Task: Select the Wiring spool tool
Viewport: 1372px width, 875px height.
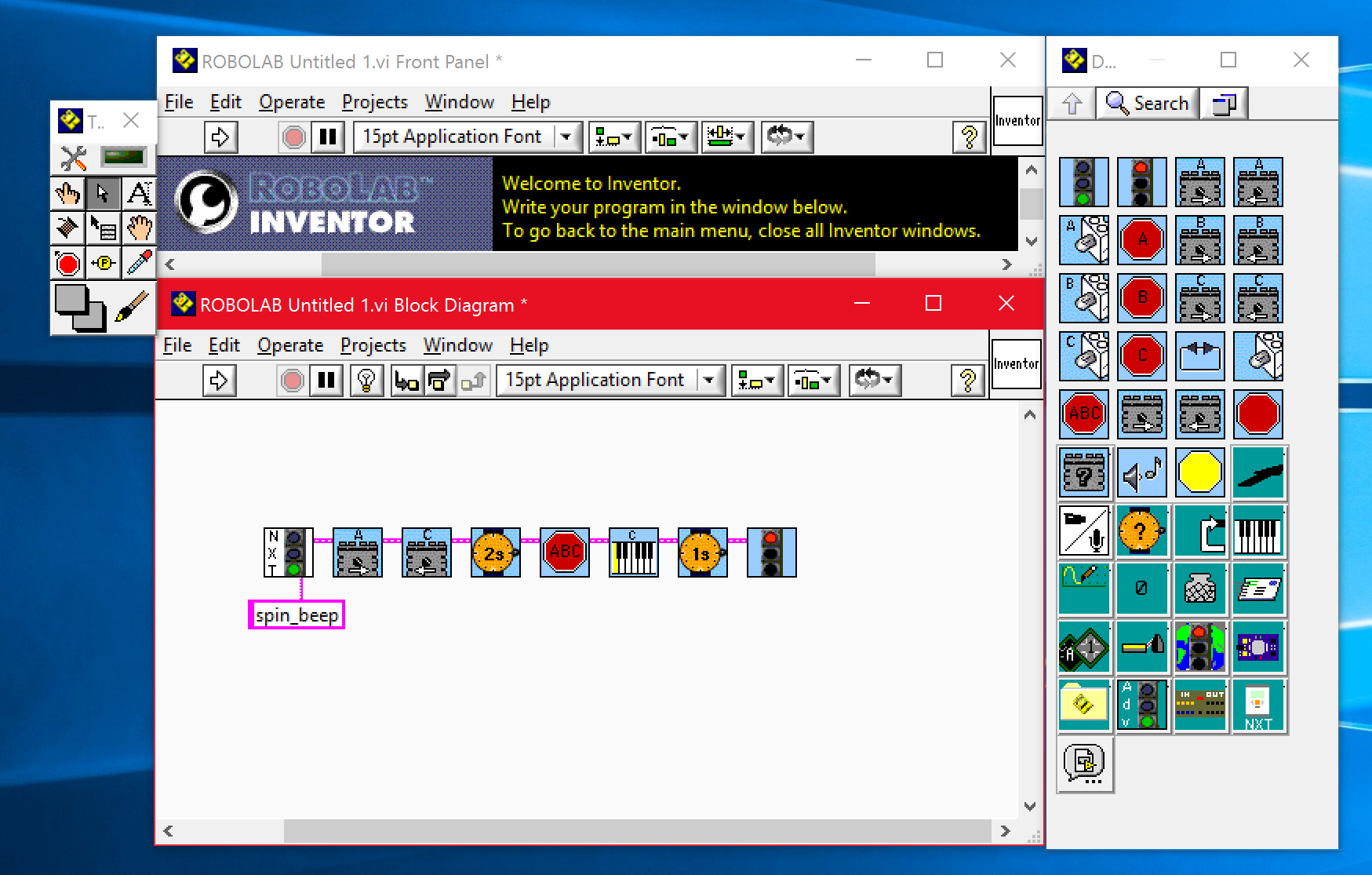Action: tap(67, 228)
